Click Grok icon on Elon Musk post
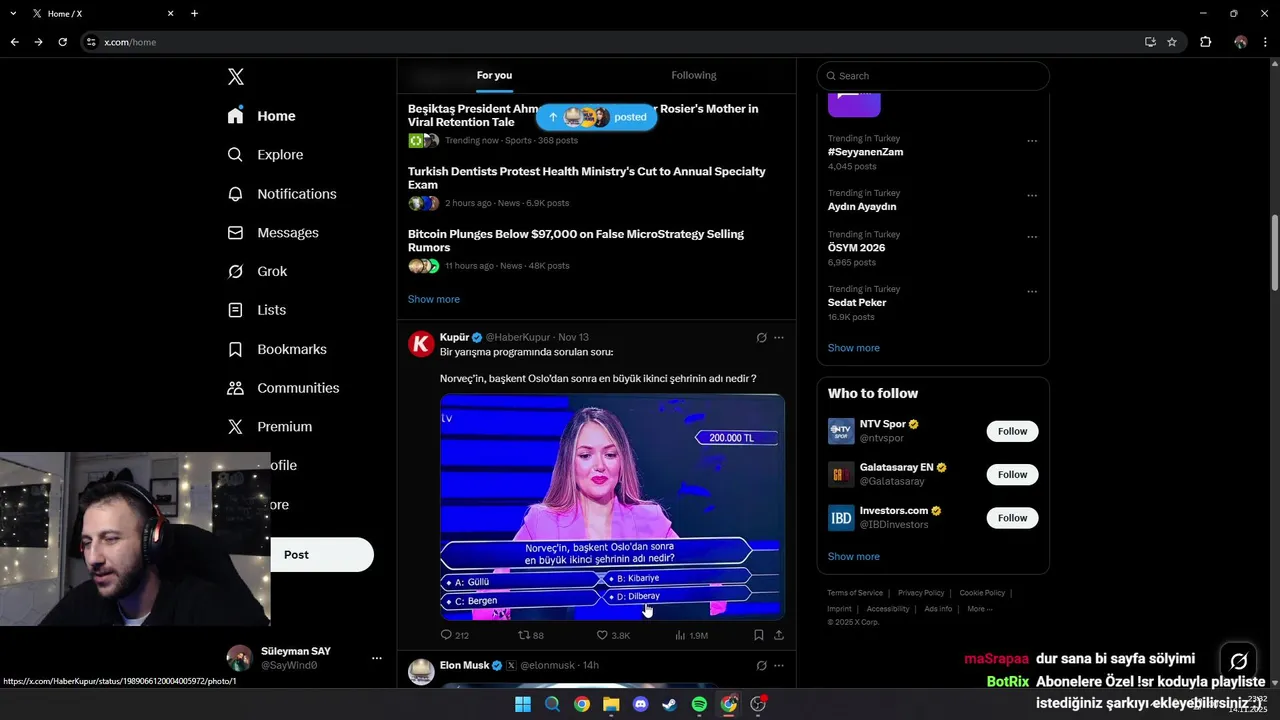 (761, 665)
